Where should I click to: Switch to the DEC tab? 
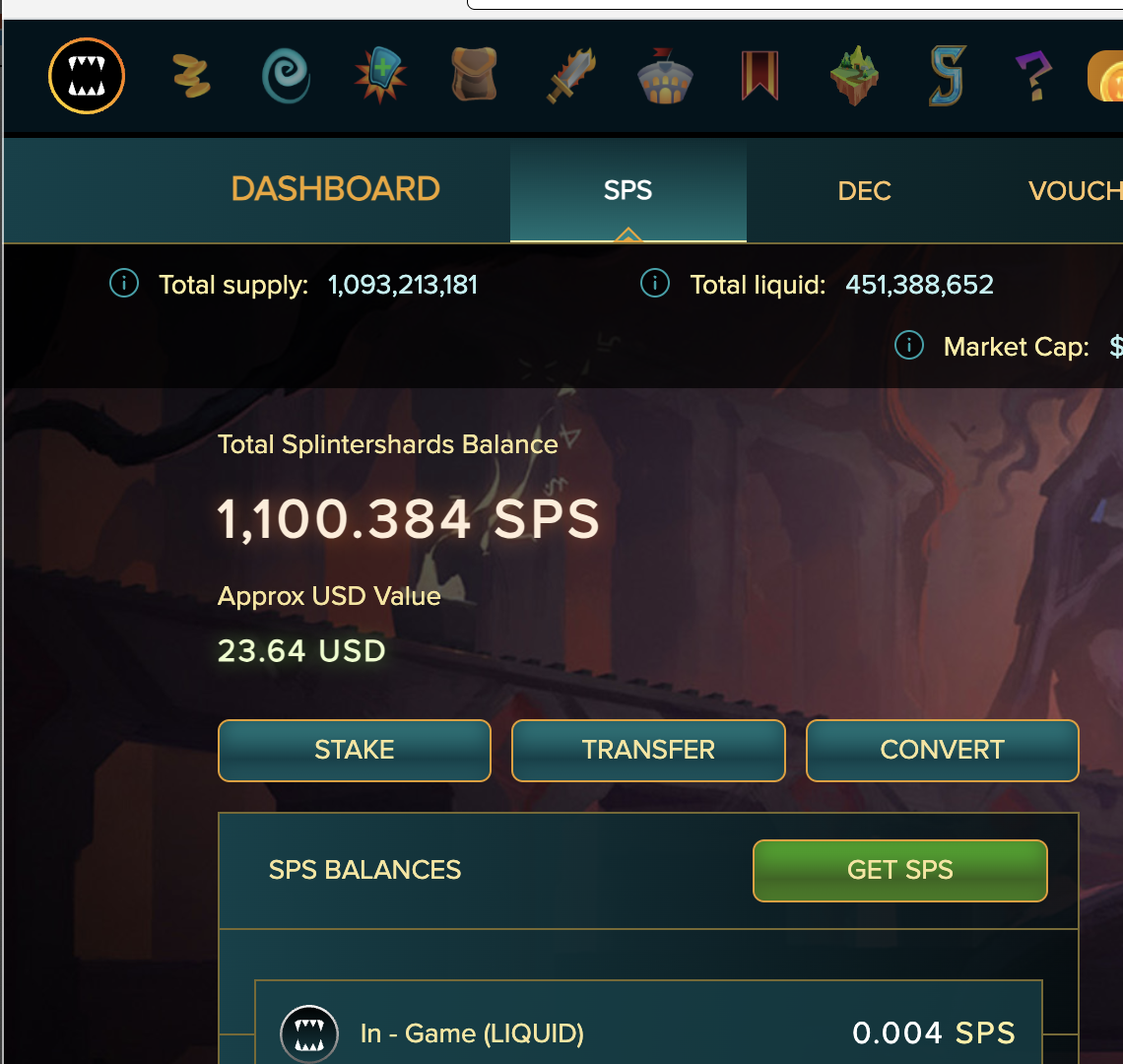pos(864,190)
